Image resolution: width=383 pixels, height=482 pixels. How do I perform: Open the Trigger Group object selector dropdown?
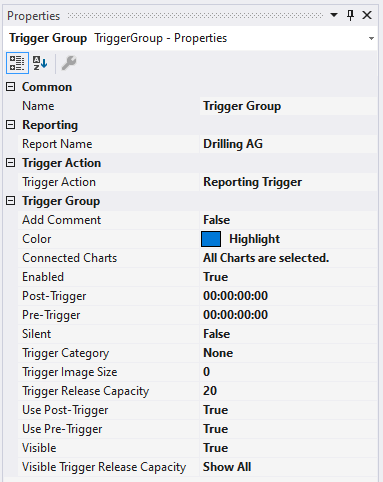click(x=371, y=39)
